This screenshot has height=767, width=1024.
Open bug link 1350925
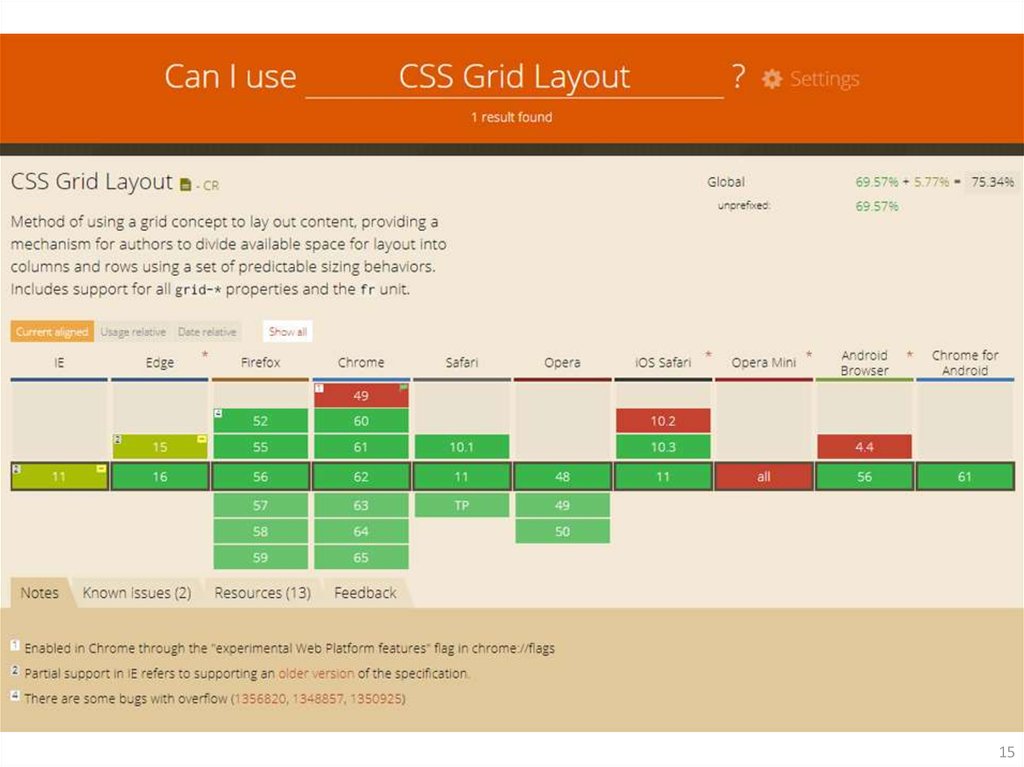376,698
